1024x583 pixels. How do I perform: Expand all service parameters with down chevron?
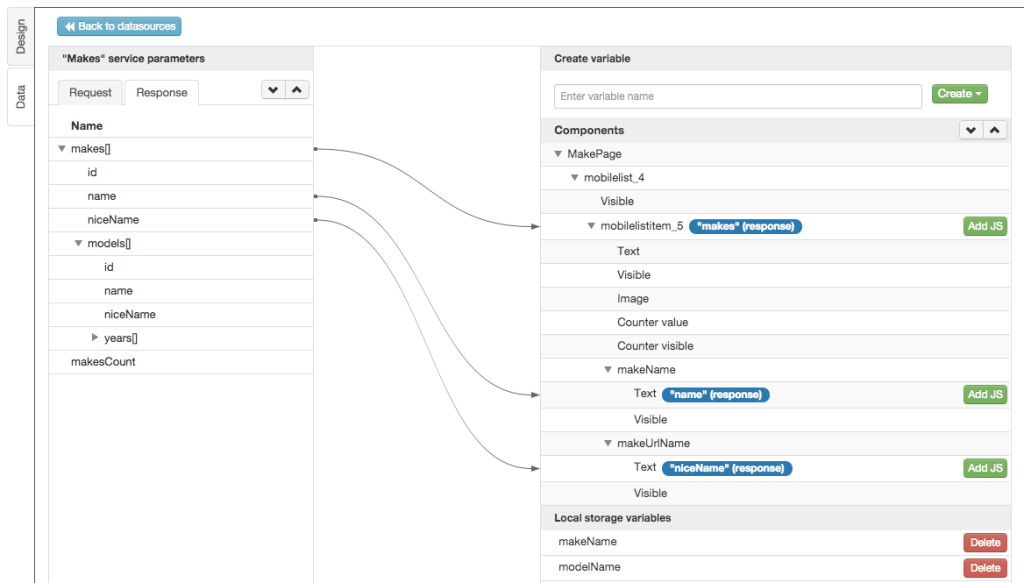(x=272, y=90)
